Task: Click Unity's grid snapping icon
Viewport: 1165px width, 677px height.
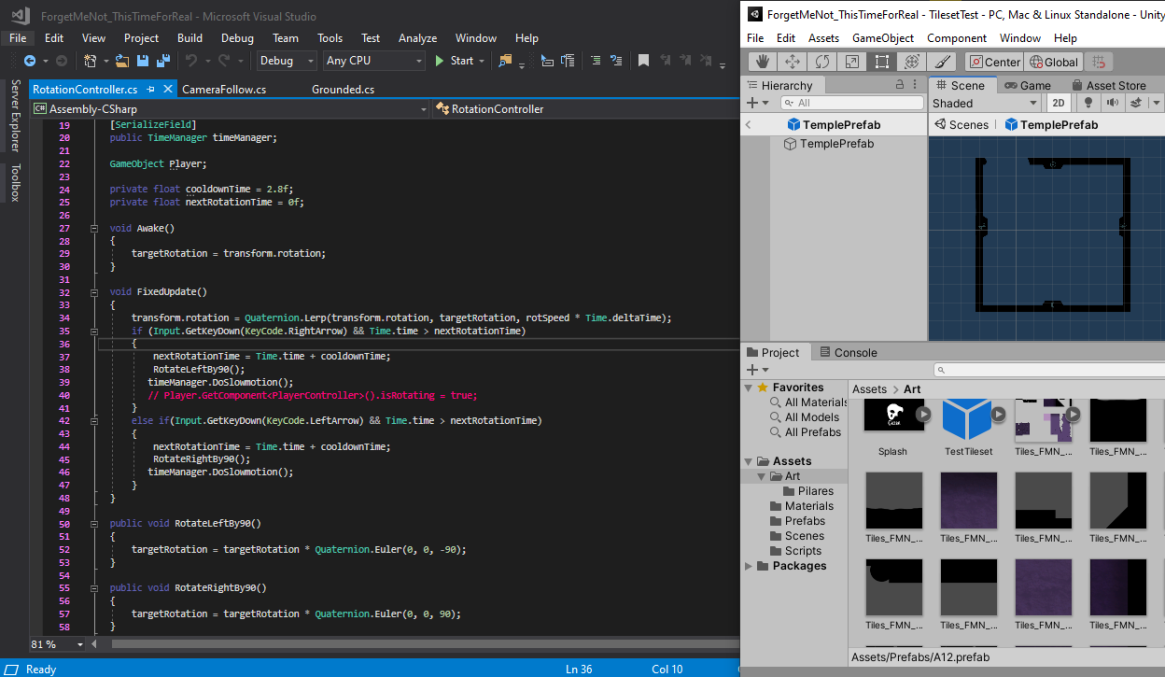Action: (x=1099, y=62)
